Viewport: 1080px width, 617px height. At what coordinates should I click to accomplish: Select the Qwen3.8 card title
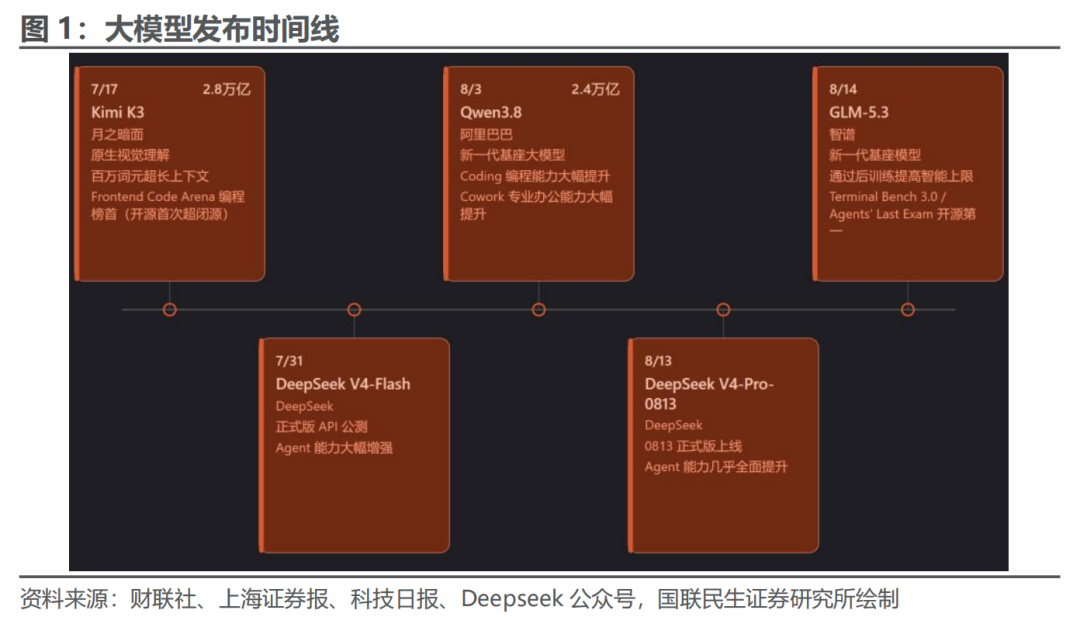(491, 112)
